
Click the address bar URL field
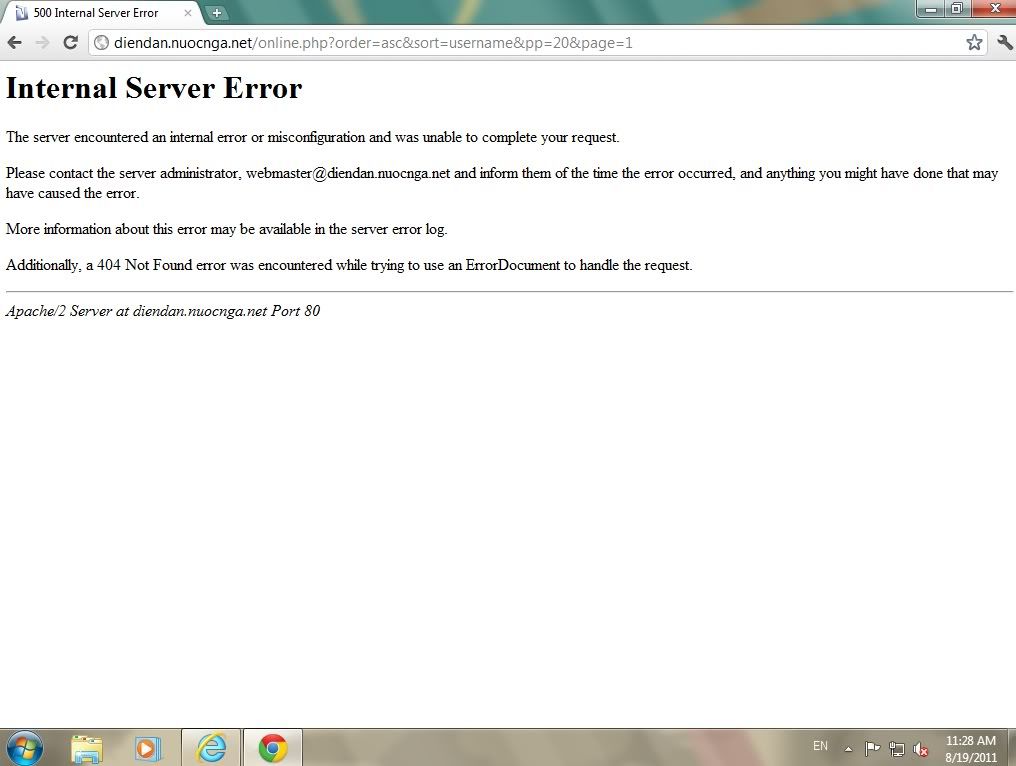click(500, 43)
